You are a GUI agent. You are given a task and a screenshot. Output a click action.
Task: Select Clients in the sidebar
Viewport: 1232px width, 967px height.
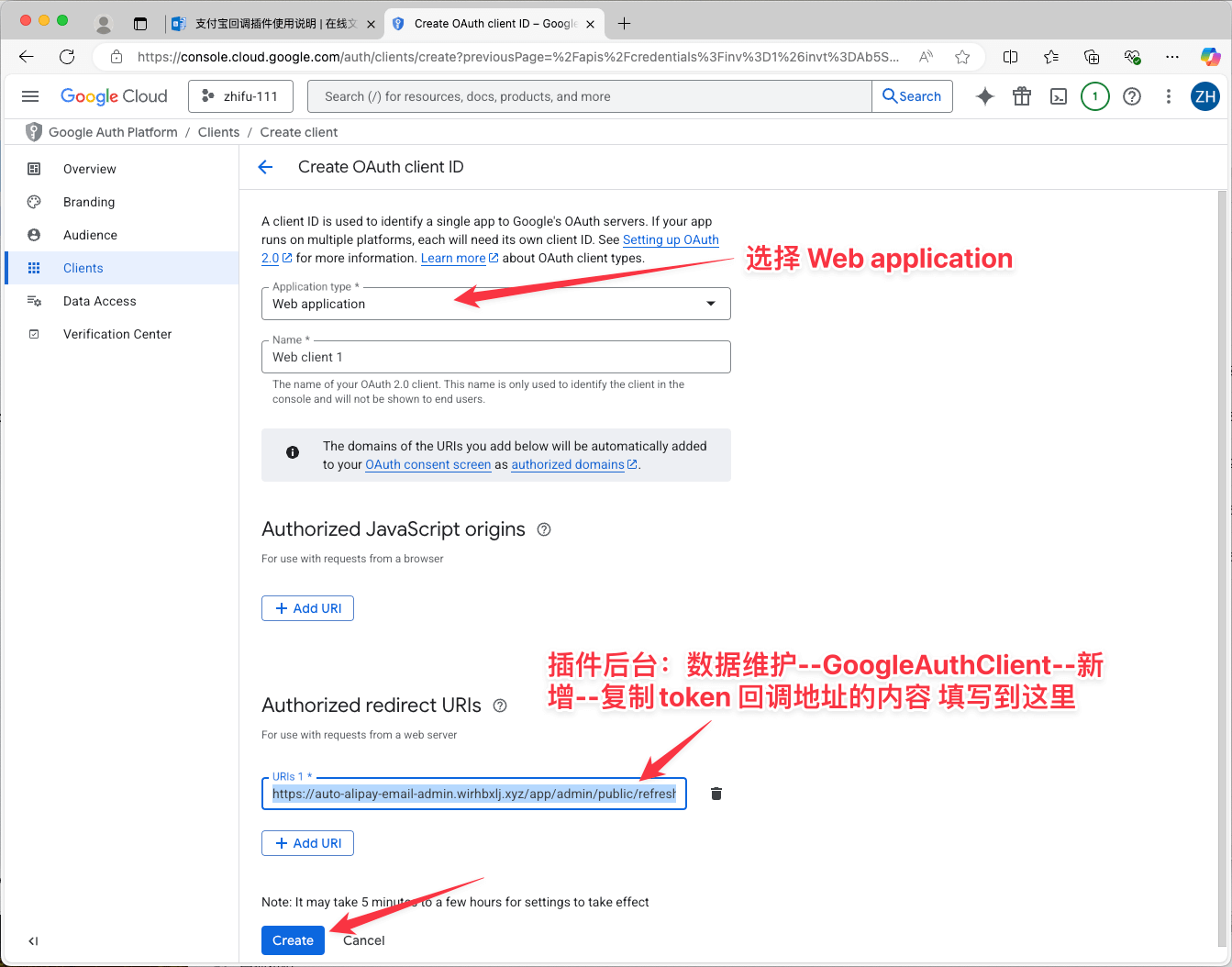point(121,268)
